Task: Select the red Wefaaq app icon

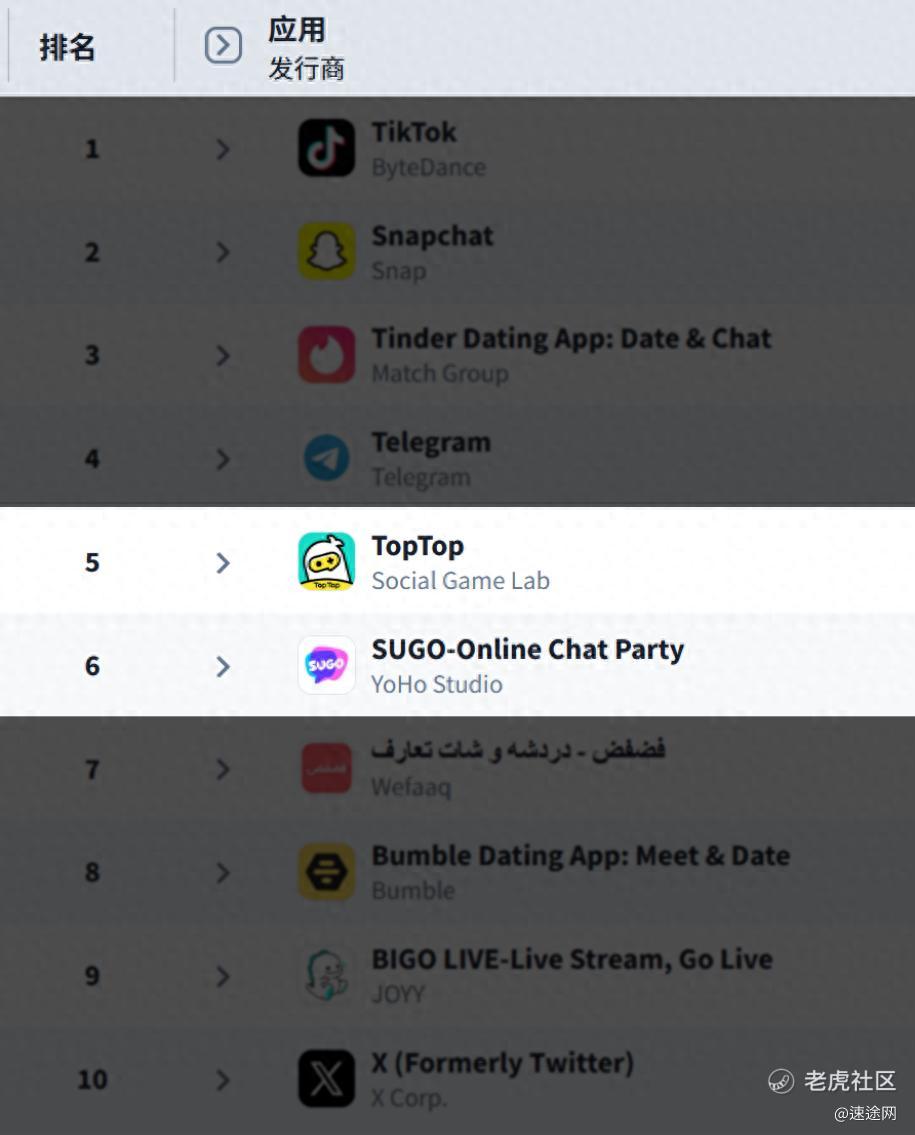Action: [x=326, y=768]
